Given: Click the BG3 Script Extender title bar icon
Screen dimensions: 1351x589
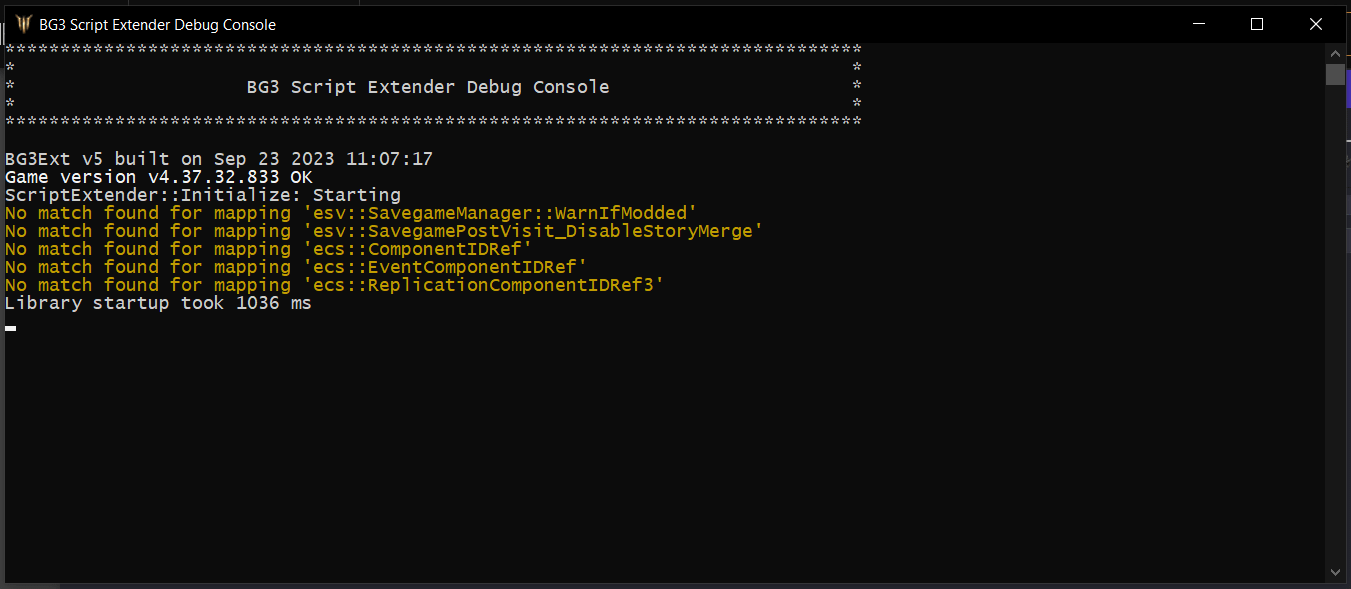Looking at the screenshot, I should [22, 24].
